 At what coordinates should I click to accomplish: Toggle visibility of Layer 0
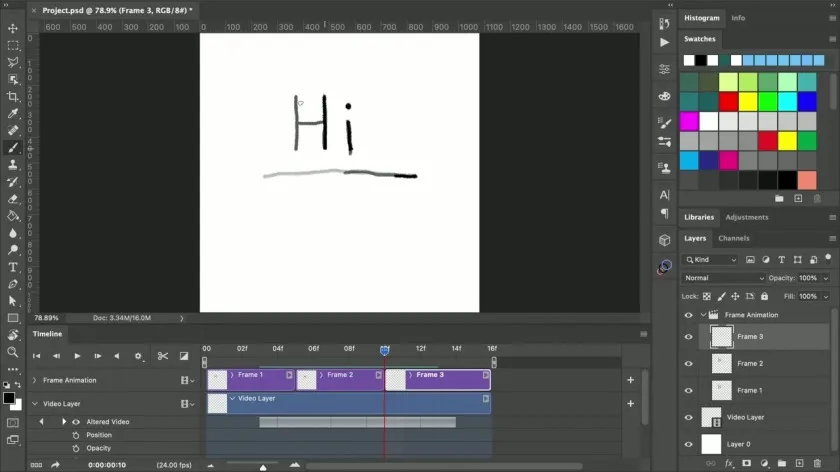688,444
